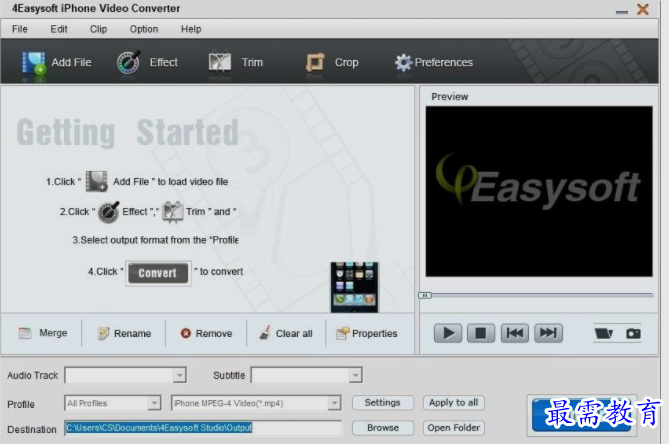Minimize the converter window
Screen dimensions: 669x444
click(622, 12)
